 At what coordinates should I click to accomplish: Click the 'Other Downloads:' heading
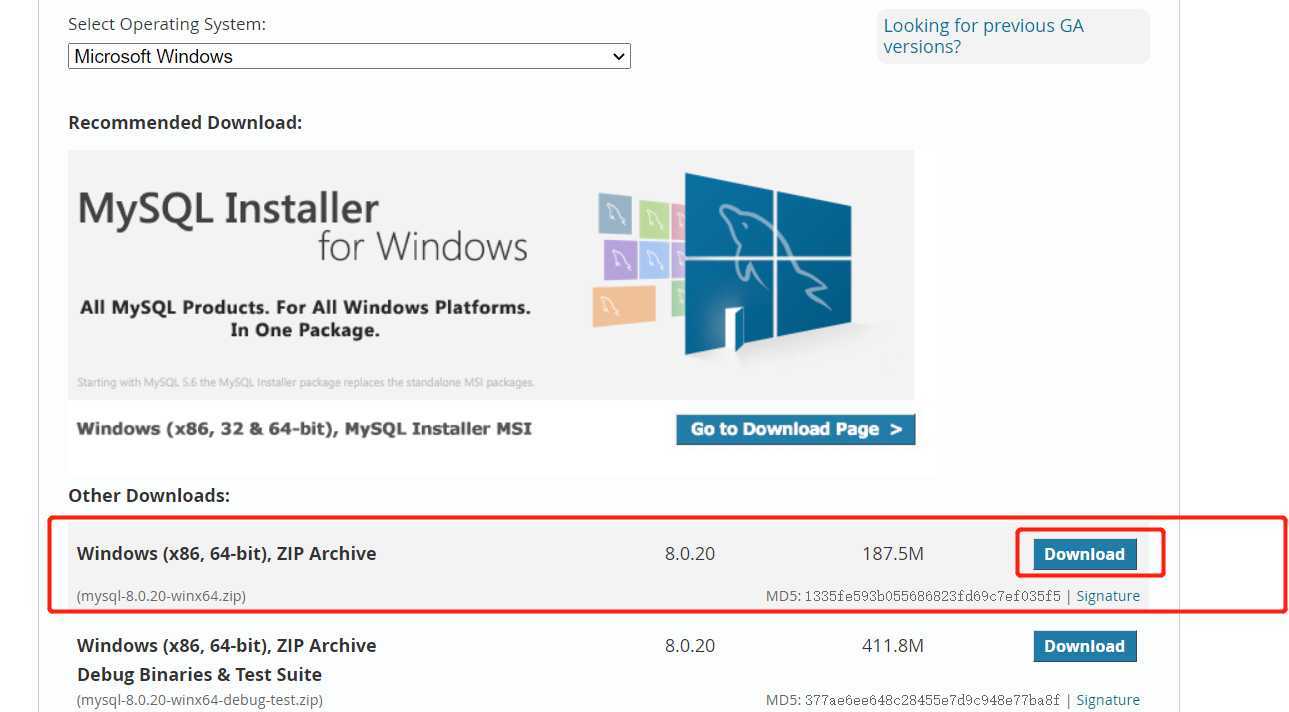[149, 496]
